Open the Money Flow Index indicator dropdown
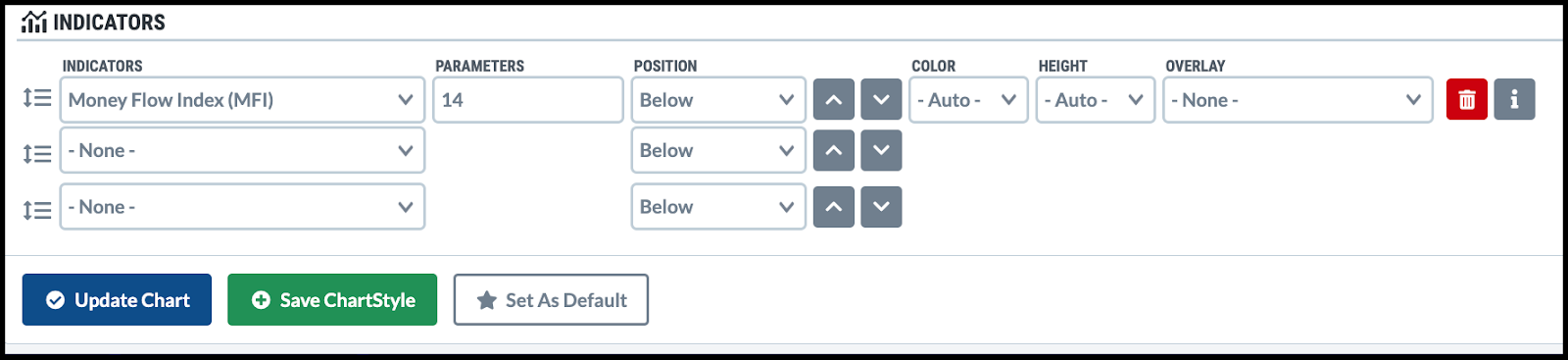Screen dimensions: 1568x360 click(x=242, y=100)
